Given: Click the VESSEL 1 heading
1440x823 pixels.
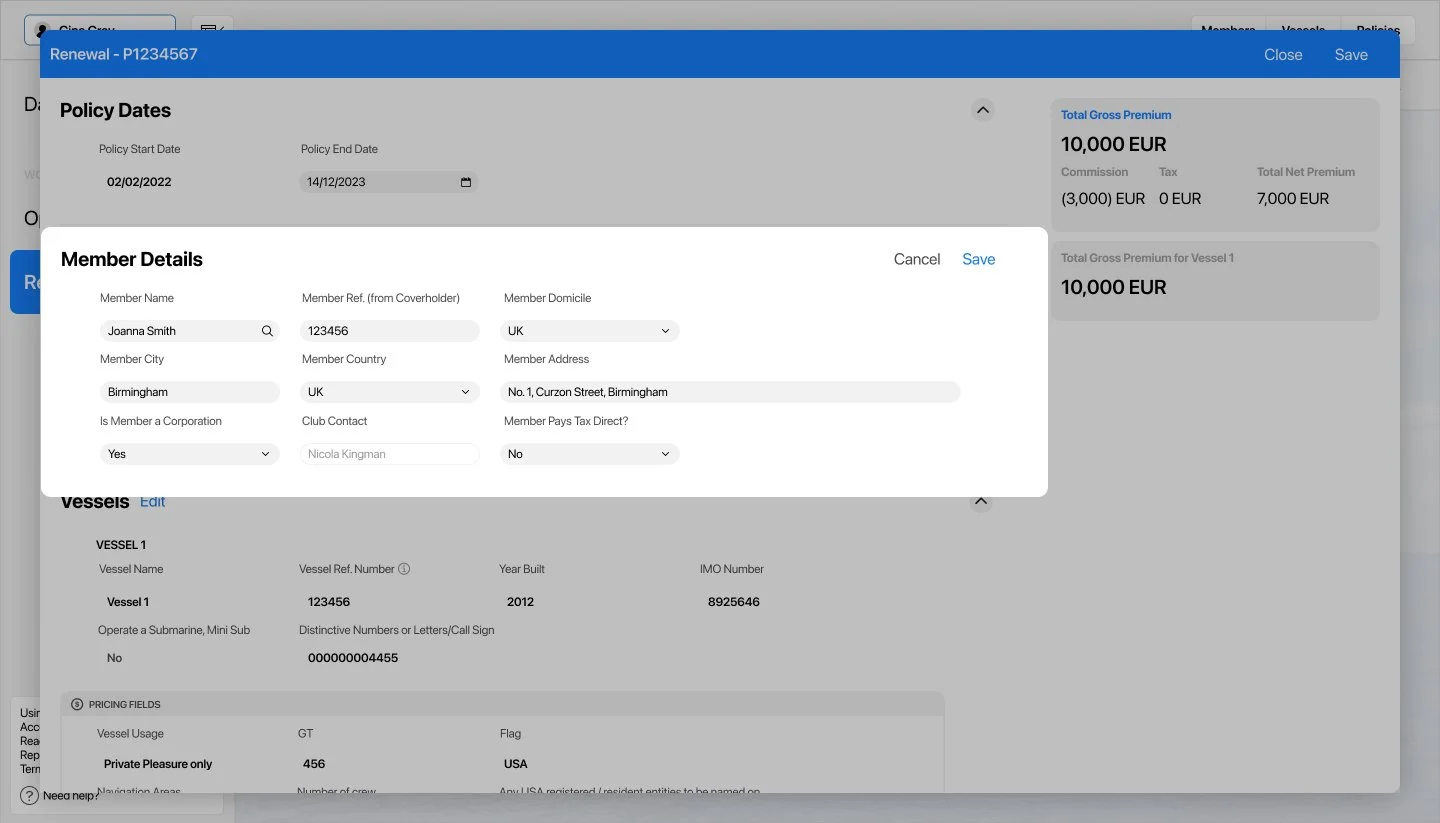Looking at the screenshot, I should tap(121, 545).
